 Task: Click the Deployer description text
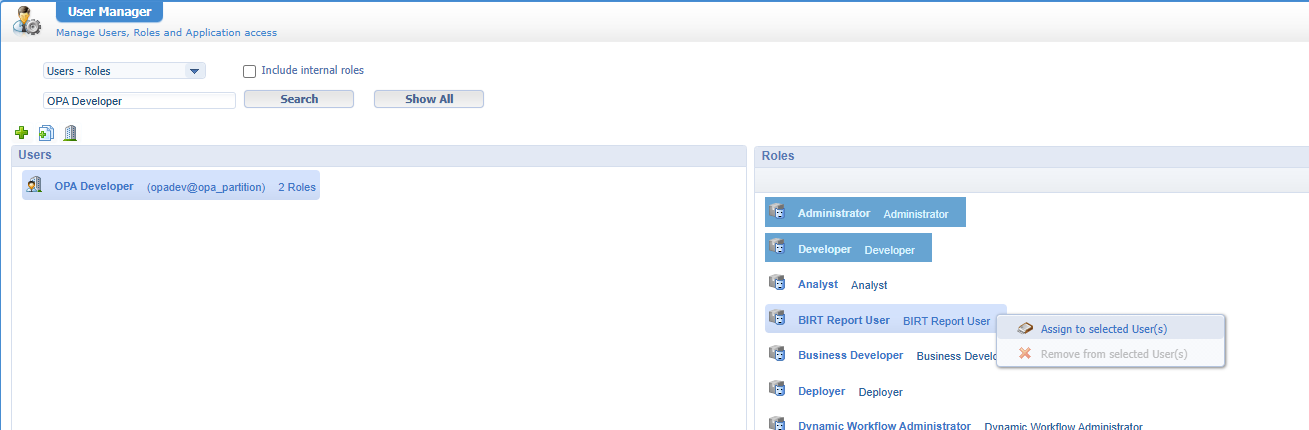pyautogui.click(x=881, y=392)
